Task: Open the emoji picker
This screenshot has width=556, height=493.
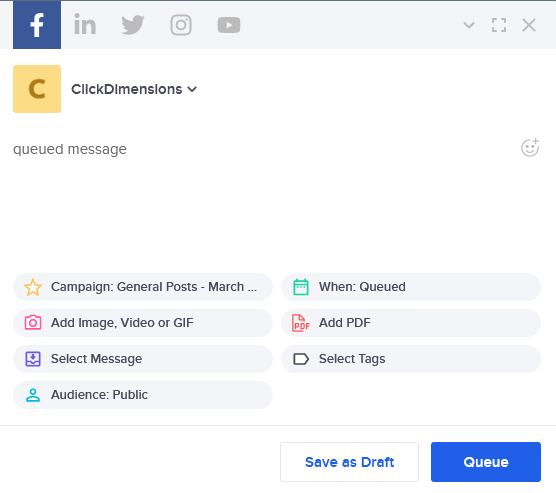Action: coord(530,148)
